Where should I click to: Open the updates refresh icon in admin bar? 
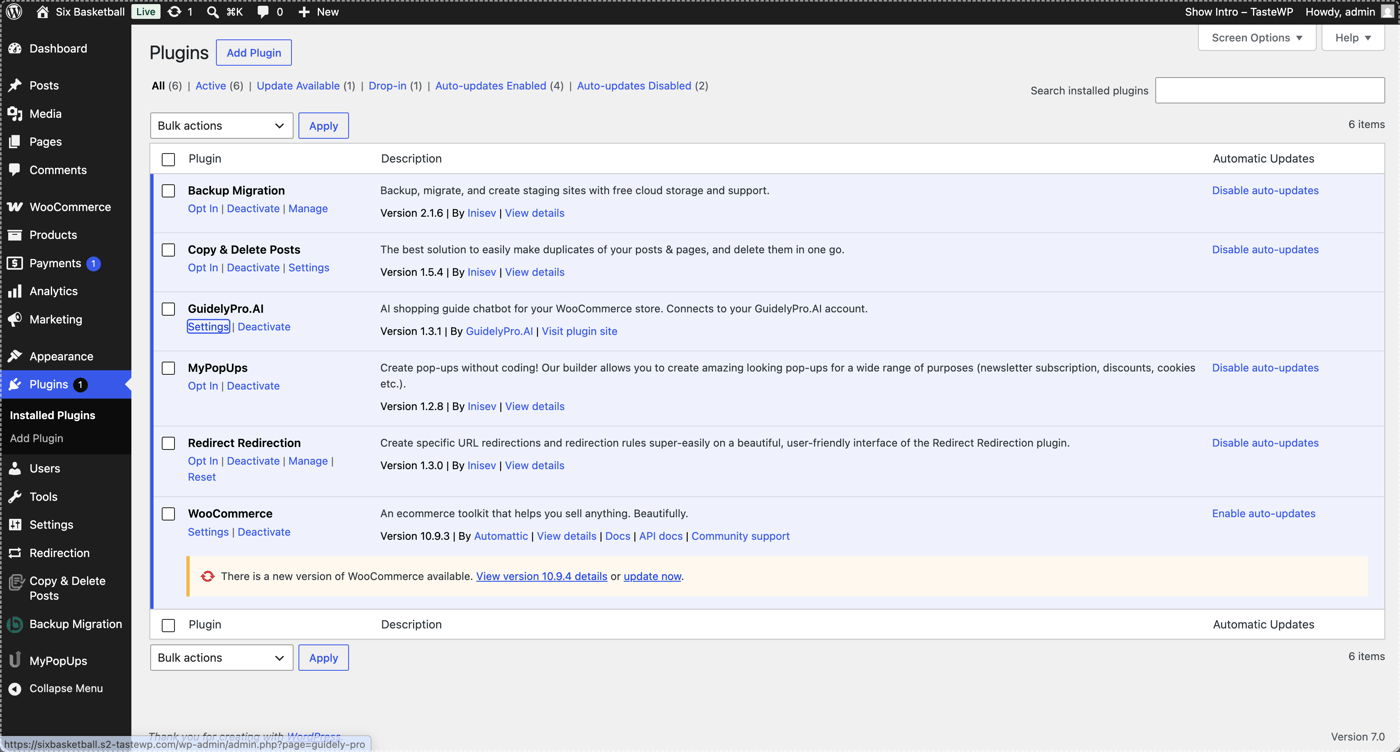pyautogui.click(x=174, y=12)
